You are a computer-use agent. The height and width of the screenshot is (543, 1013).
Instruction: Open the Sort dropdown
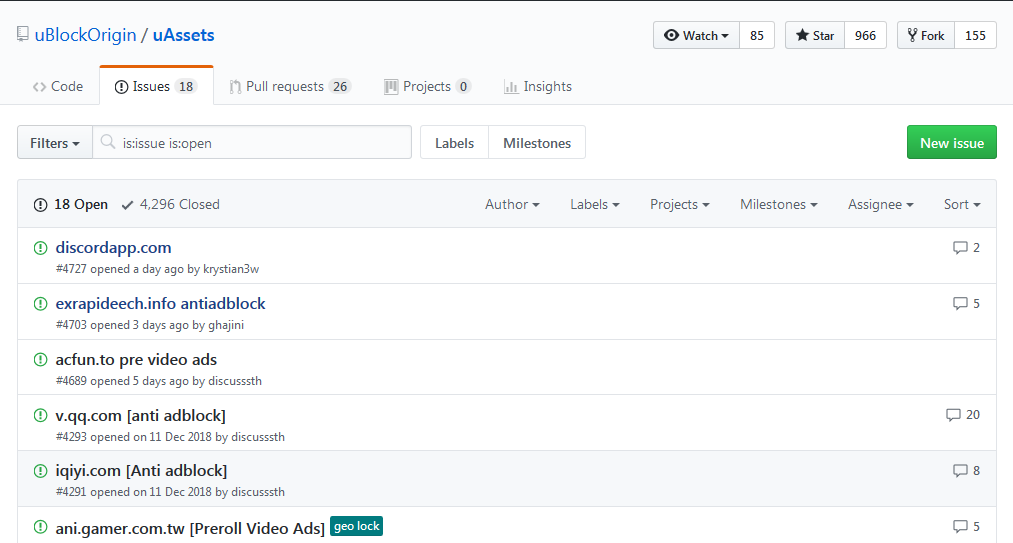point(962,205)
